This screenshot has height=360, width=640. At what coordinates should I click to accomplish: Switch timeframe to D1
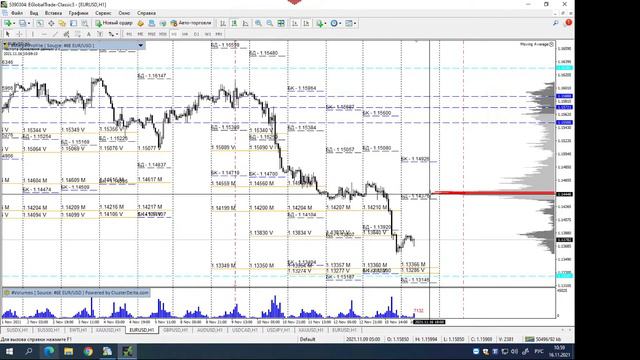coord(196,34)
